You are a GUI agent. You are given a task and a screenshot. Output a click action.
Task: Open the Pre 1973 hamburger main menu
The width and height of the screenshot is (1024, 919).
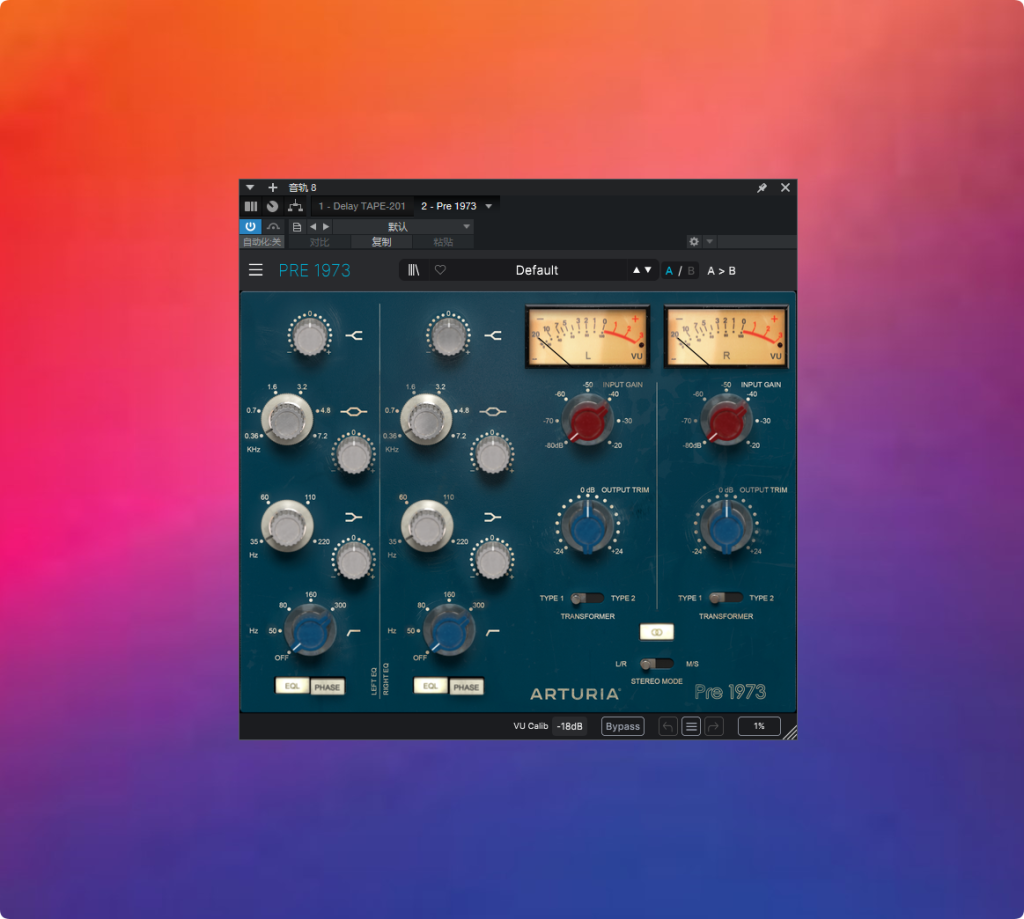[x=255, y=270]
